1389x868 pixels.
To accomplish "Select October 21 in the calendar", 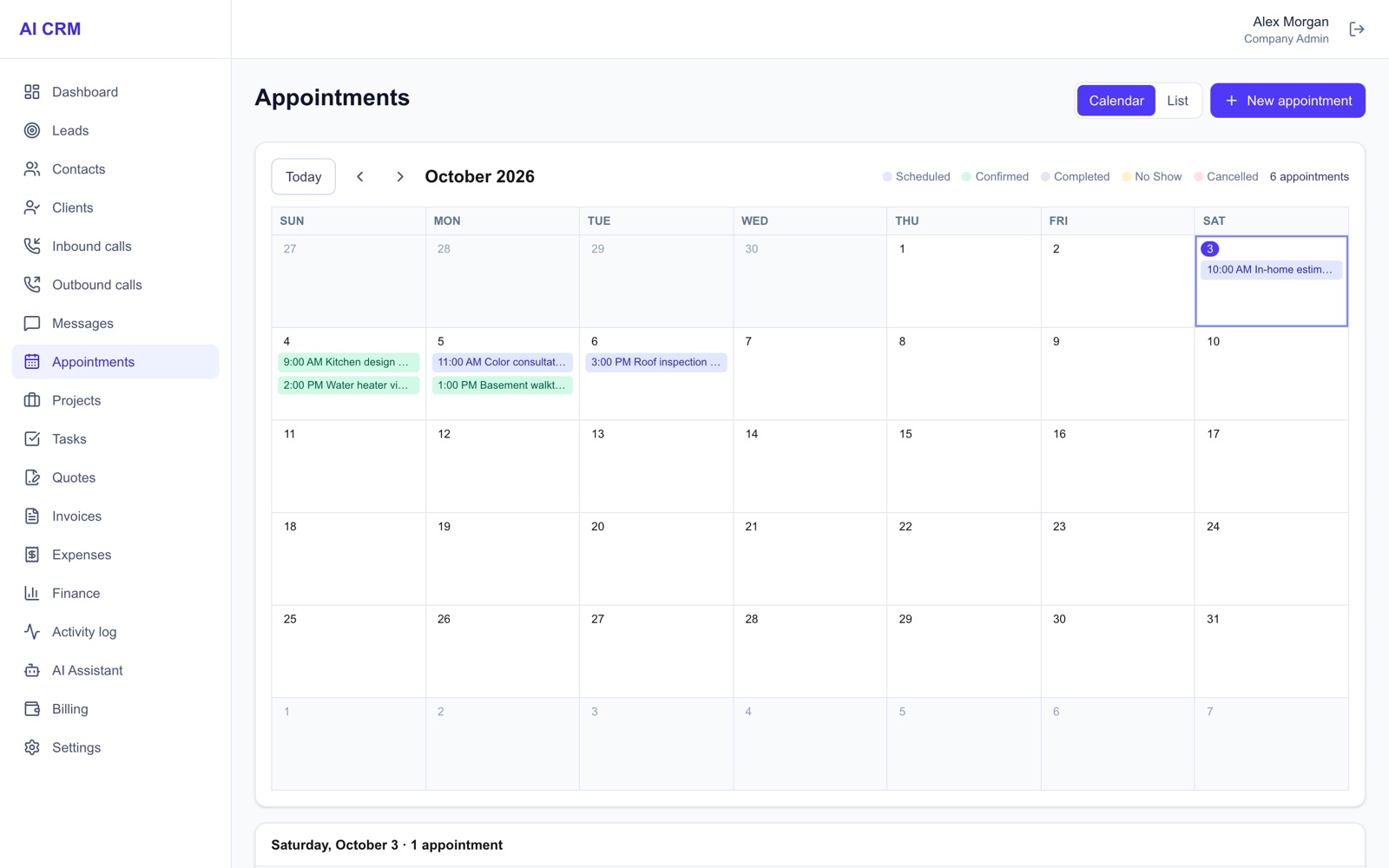I will point(810,559).
